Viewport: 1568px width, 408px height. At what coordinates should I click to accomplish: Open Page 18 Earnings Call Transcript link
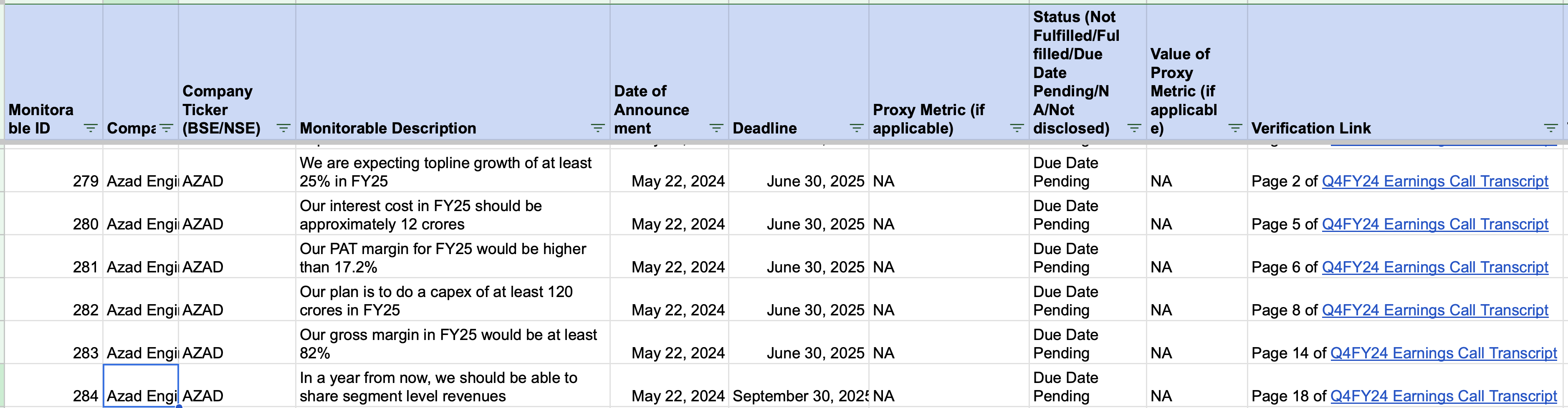click(x=1443, y=396)
